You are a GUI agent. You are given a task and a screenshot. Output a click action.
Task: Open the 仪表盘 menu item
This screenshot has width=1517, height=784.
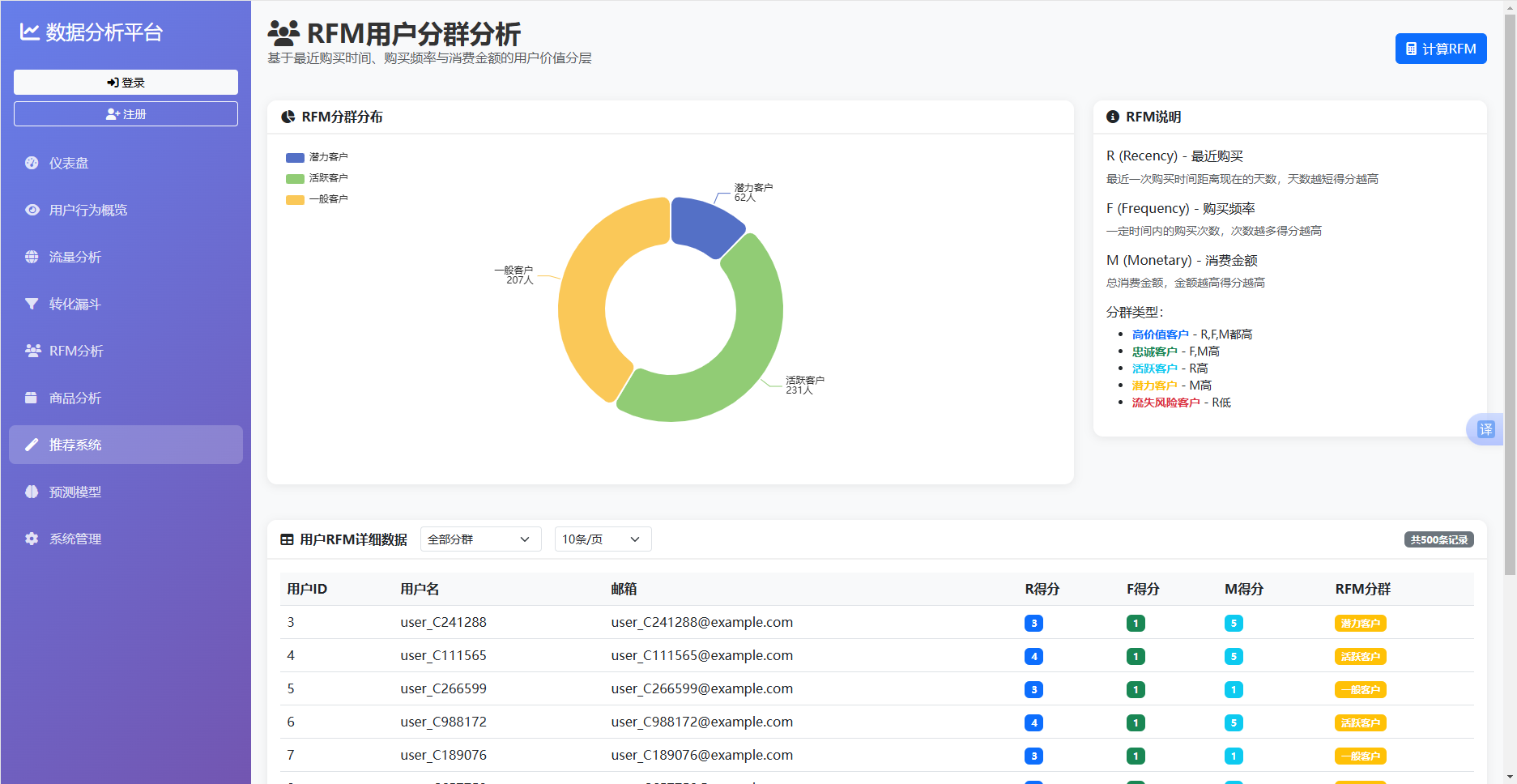[x=126, y=163]
